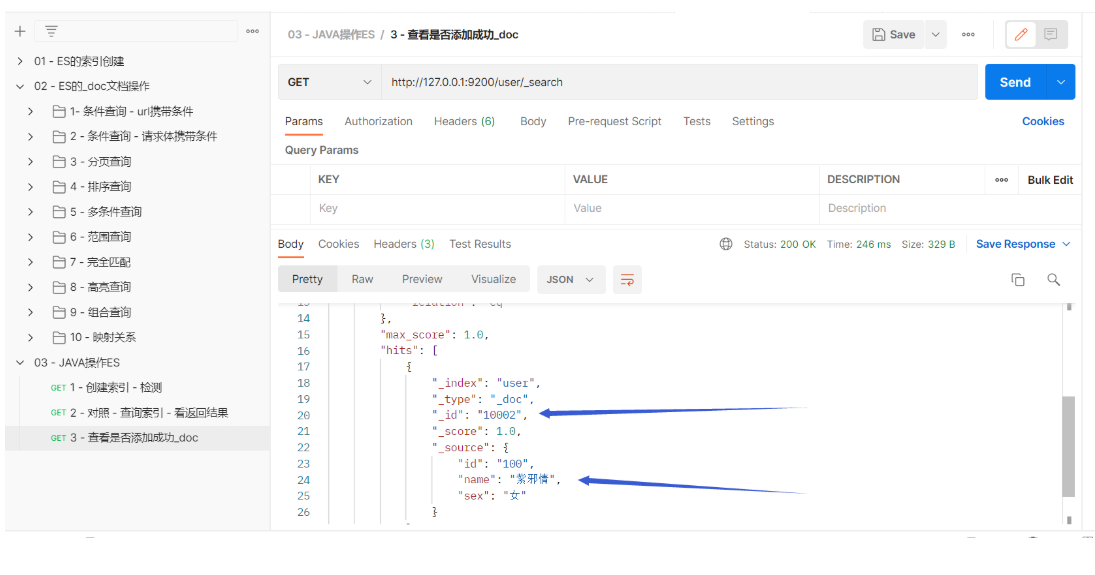Collapse the 03 - JAVA操作ES collection
Screen dimensions: 1095x575
pyautogui.click(x=20, y=363)
